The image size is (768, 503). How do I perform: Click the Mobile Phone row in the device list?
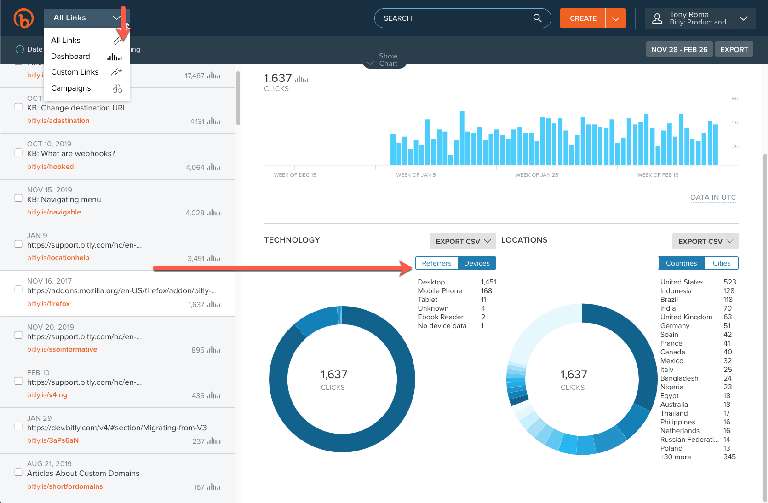(455, 290)
